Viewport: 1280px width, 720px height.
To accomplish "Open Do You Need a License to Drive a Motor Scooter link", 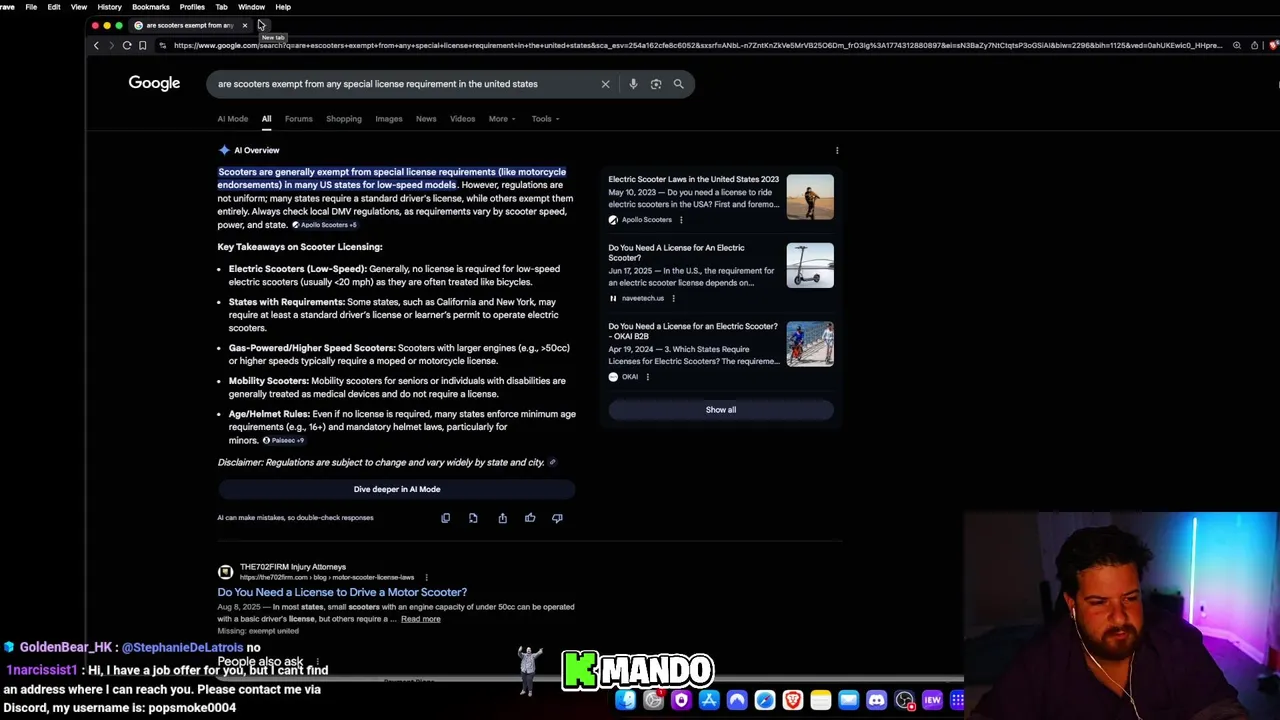I will click(342, 592).
